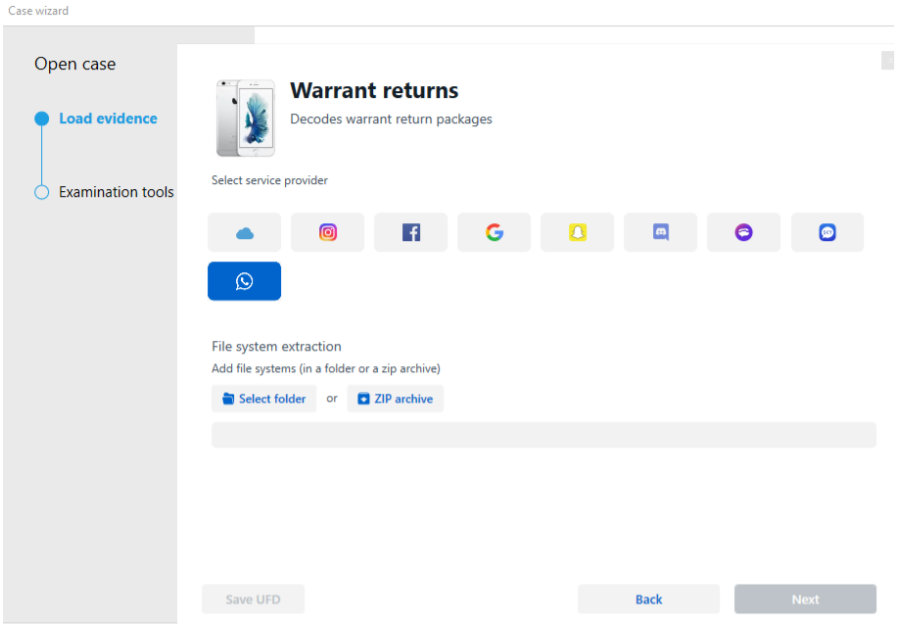Click the iPhone device thumbnail image
The width and height of the screenshot is (899, 628).
point(245,118)
